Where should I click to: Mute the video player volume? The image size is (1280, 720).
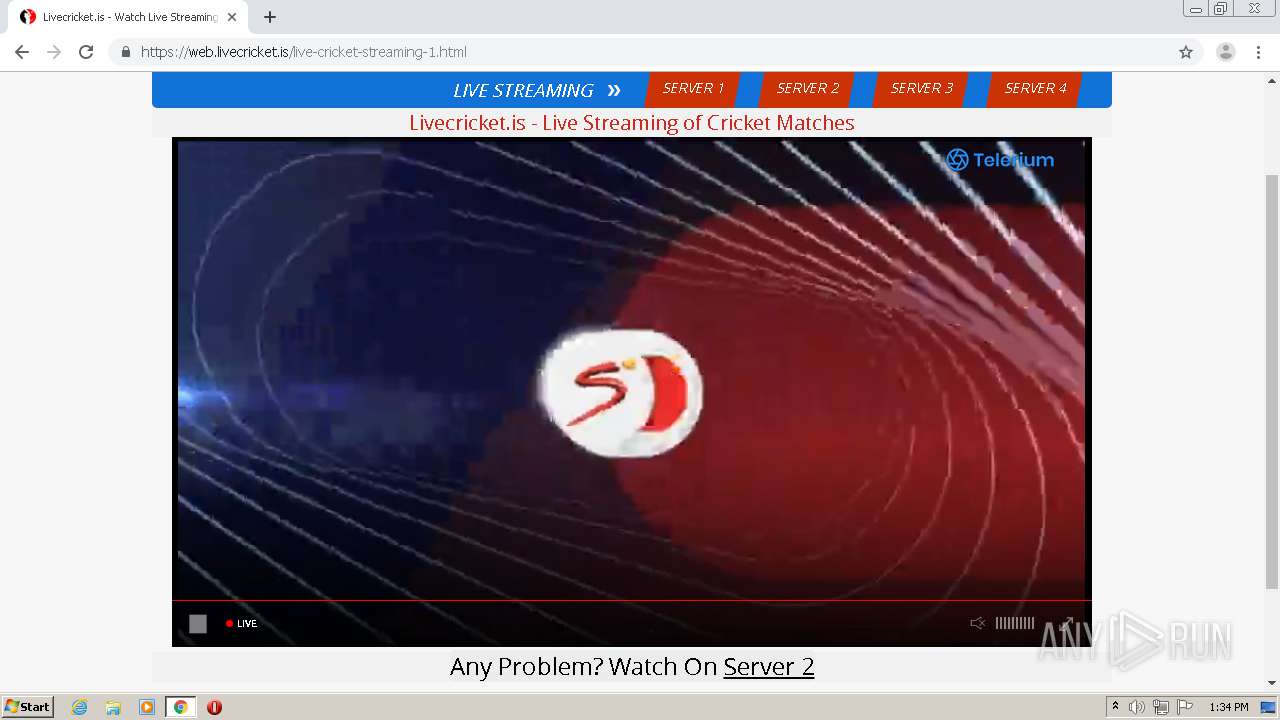[977, 623]
